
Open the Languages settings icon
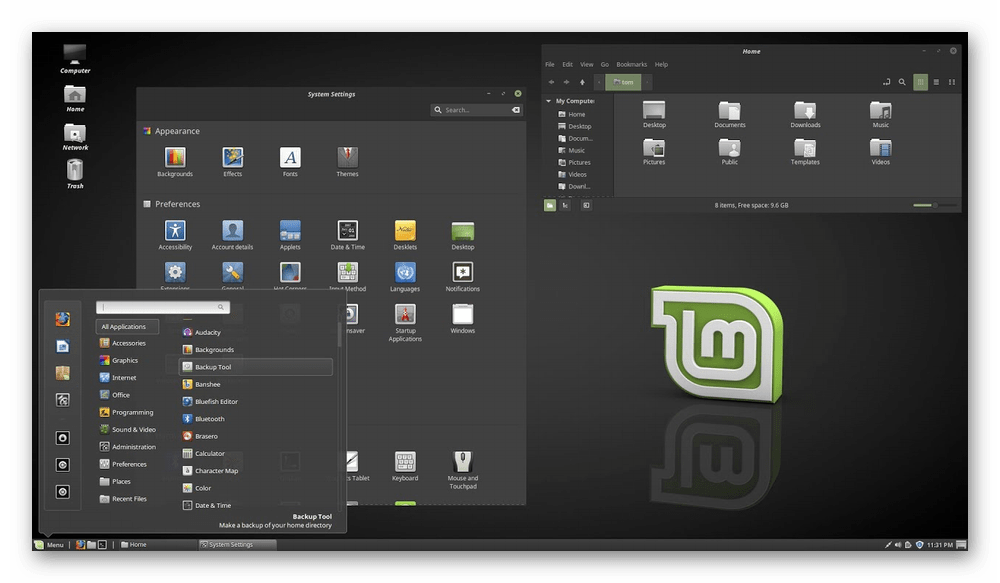405,277
